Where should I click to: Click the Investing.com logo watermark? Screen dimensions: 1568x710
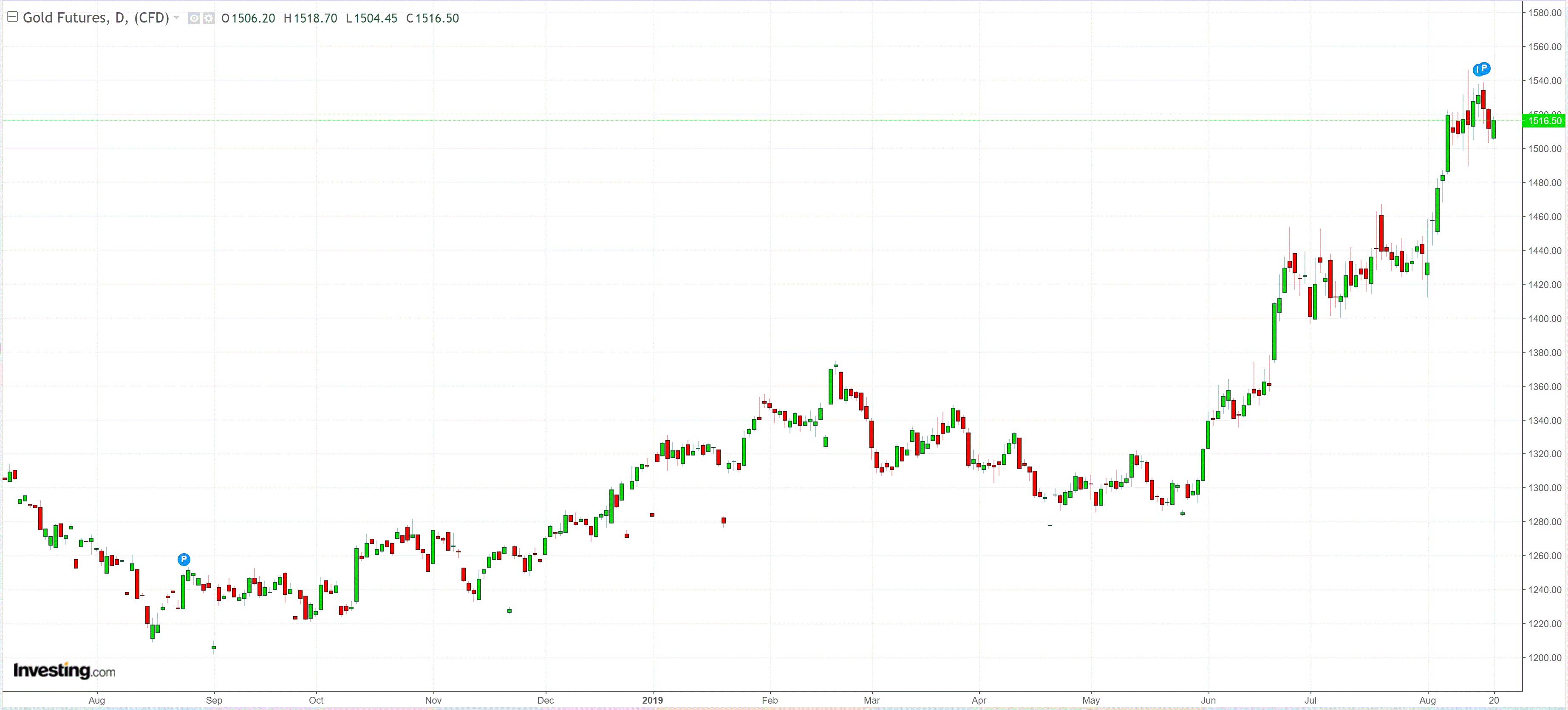[64, 670]
